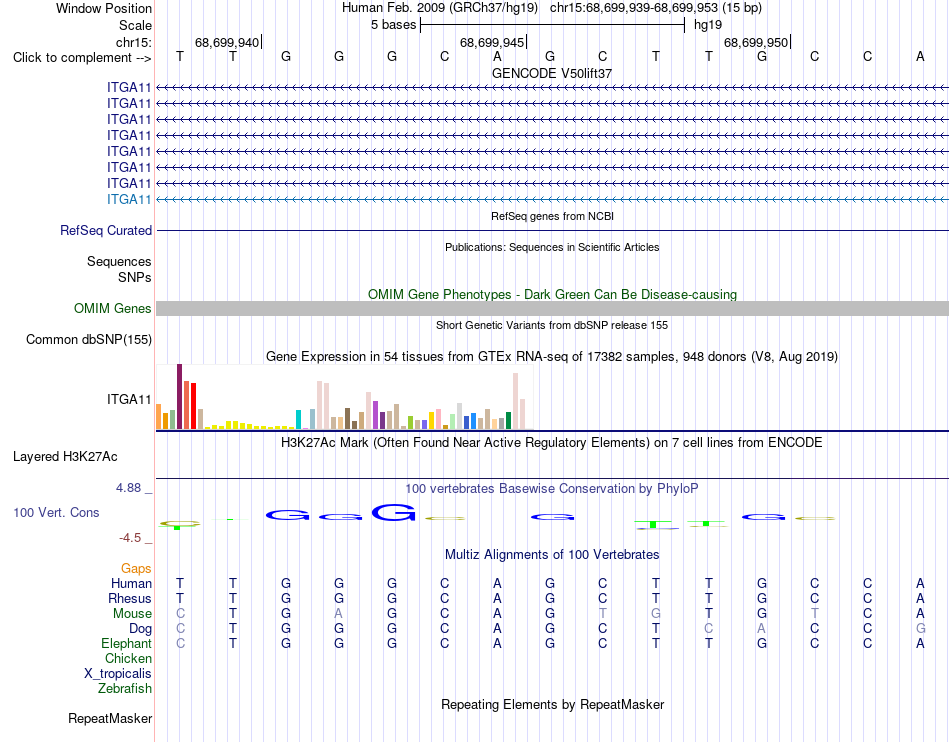Click the Elephant species label
The image size is (950, 742).
tap(126, 643)
